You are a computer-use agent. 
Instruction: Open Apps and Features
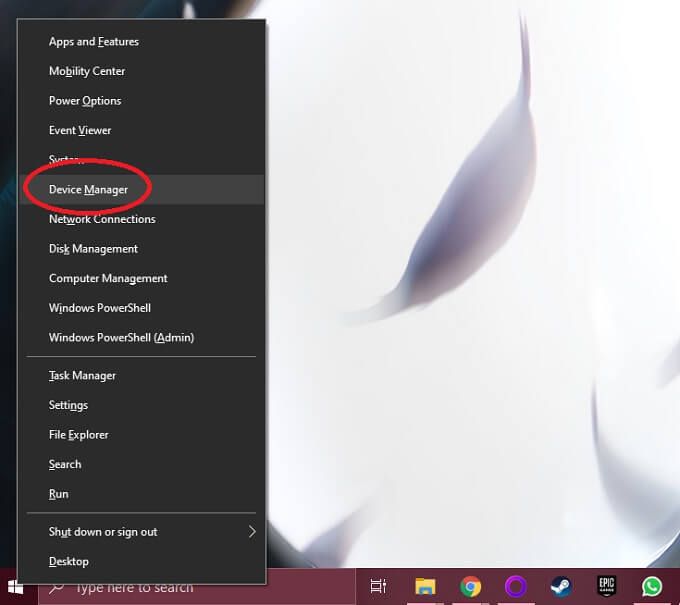tap(141, 42)
